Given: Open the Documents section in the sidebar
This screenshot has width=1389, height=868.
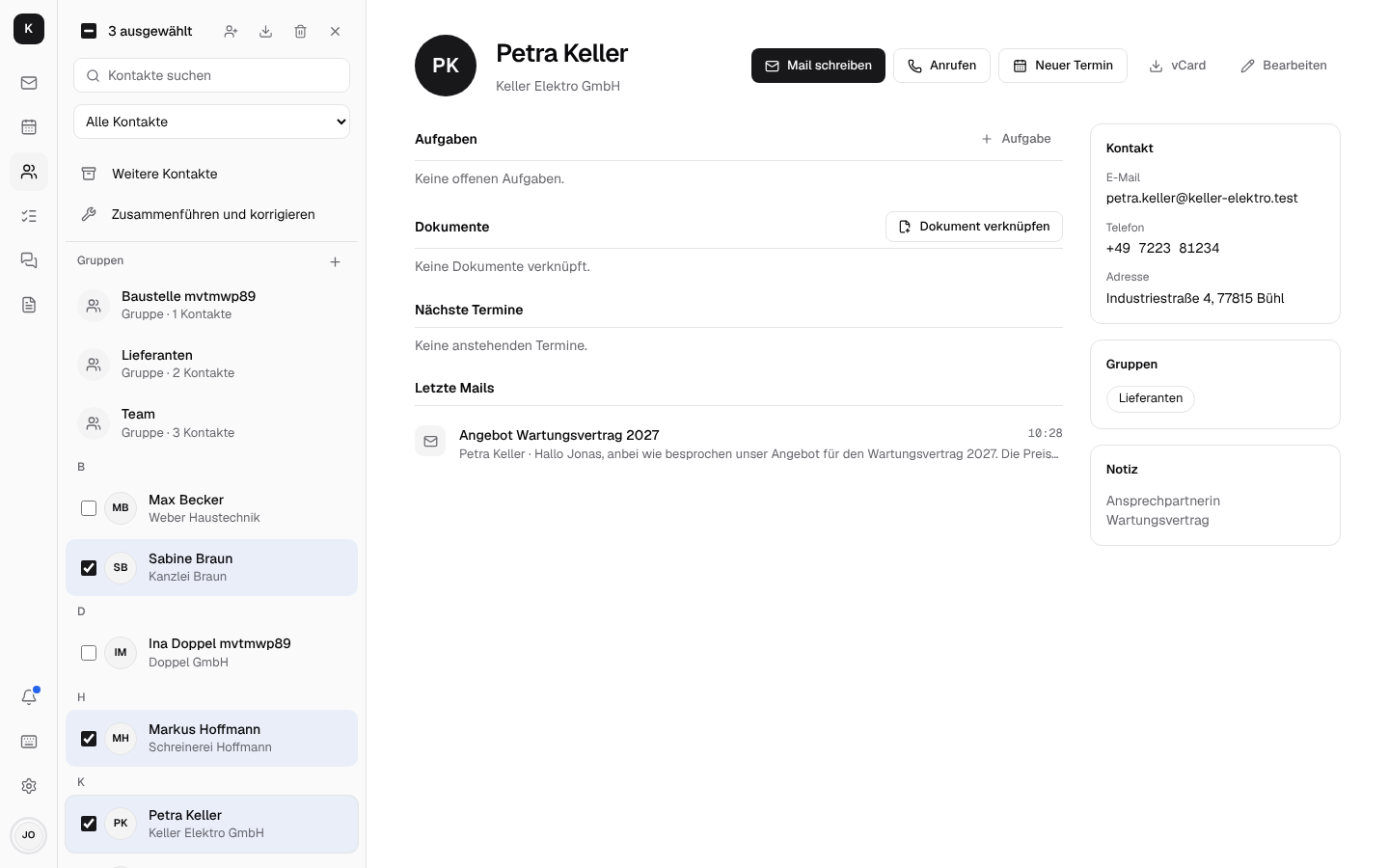Looking at the screenshot, I should (x=29, y=305).
